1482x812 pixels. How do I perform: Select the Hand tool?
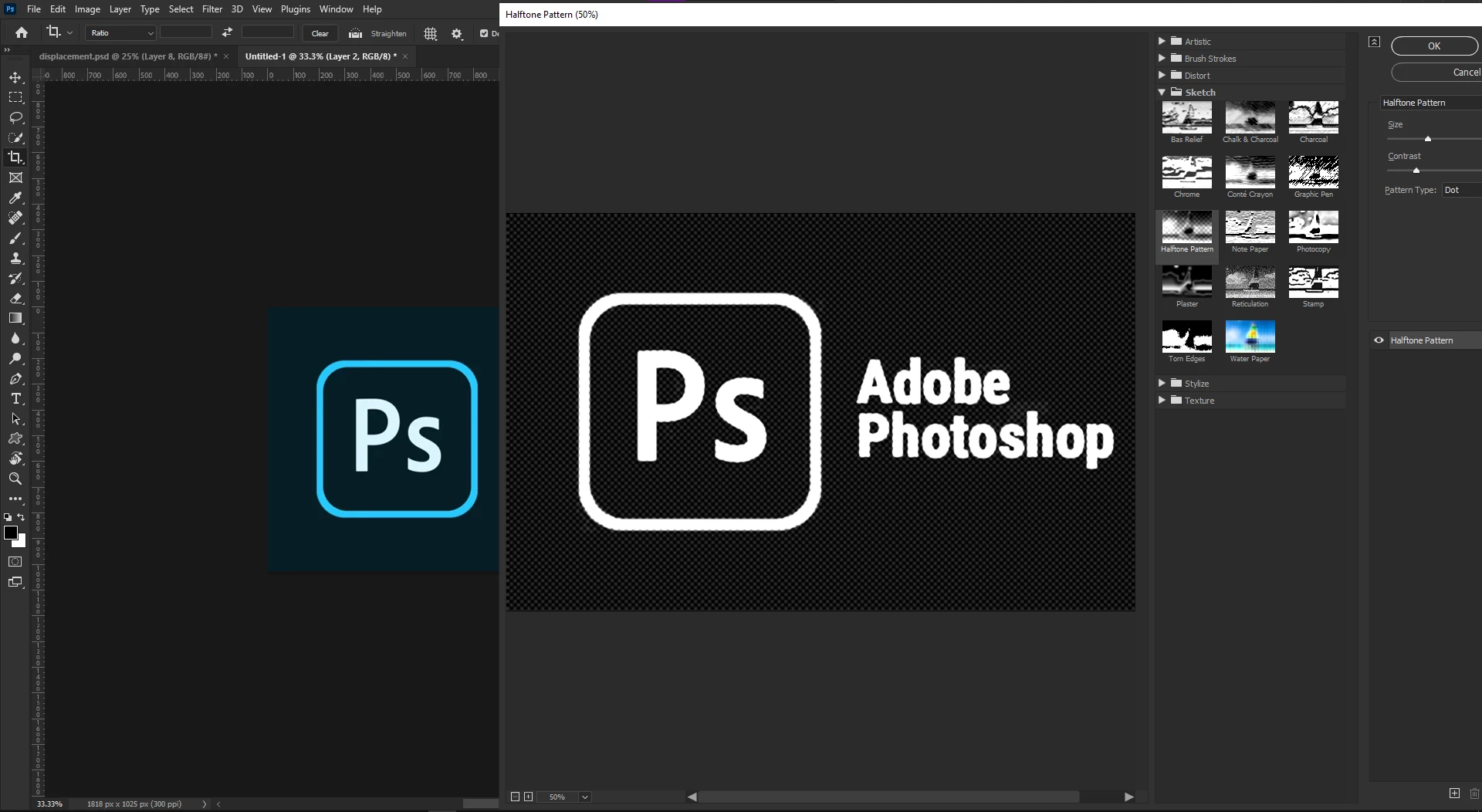[x=15, y=458]
